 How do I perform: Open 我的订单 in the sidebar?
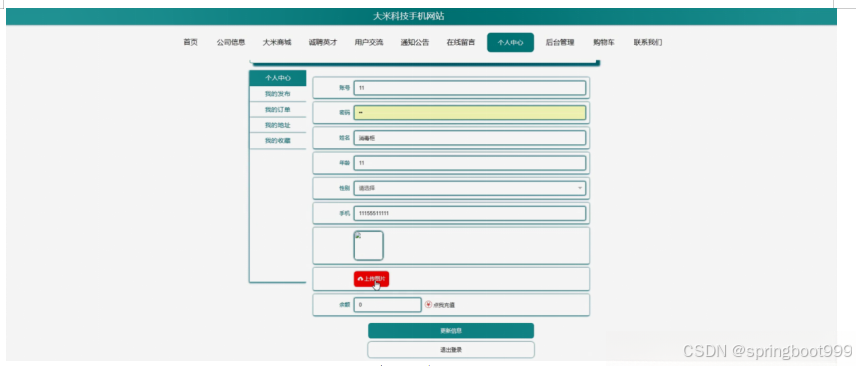(x=278, y=110)
